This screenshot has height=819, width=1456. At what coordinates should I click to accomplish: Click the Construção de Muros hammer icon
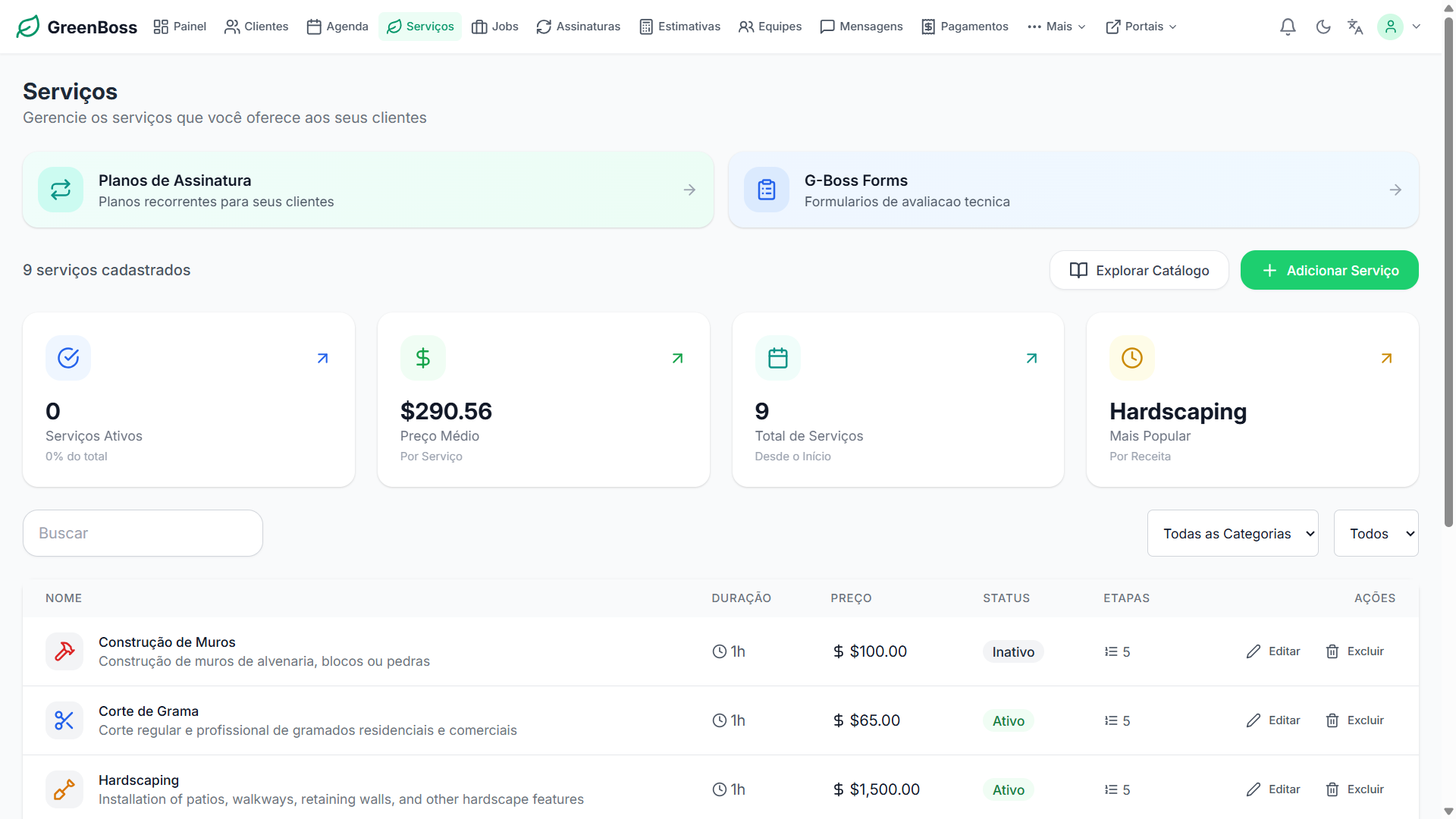tap(64, 651)
